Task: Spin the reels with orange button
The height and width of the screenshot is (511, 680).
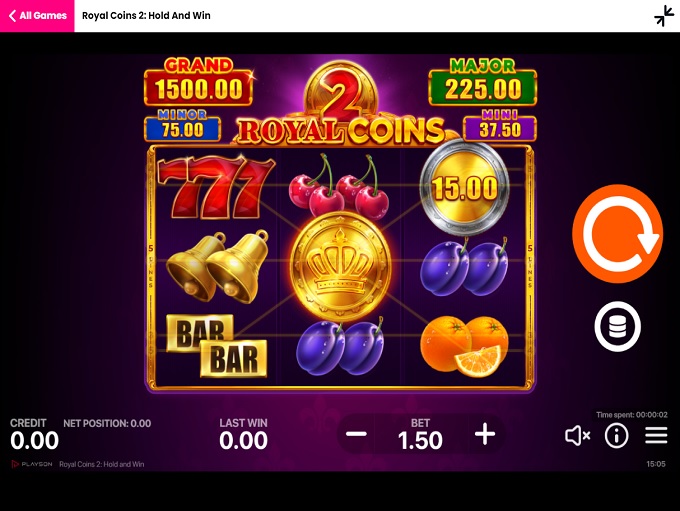Action: (x=617, y=234)
